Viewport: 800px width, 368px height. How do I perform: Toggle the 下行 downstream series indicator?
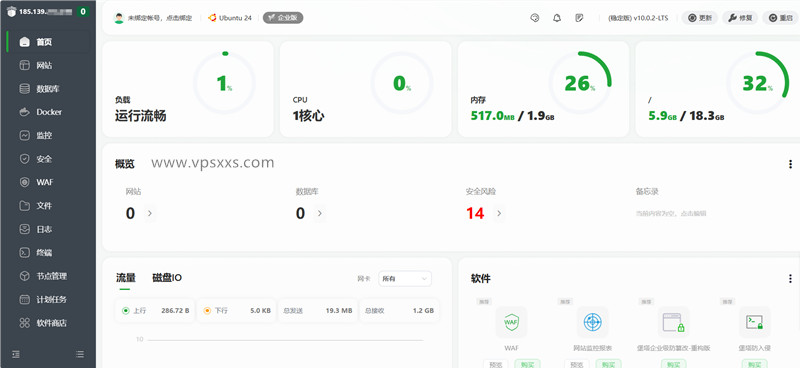click(207, 310)
